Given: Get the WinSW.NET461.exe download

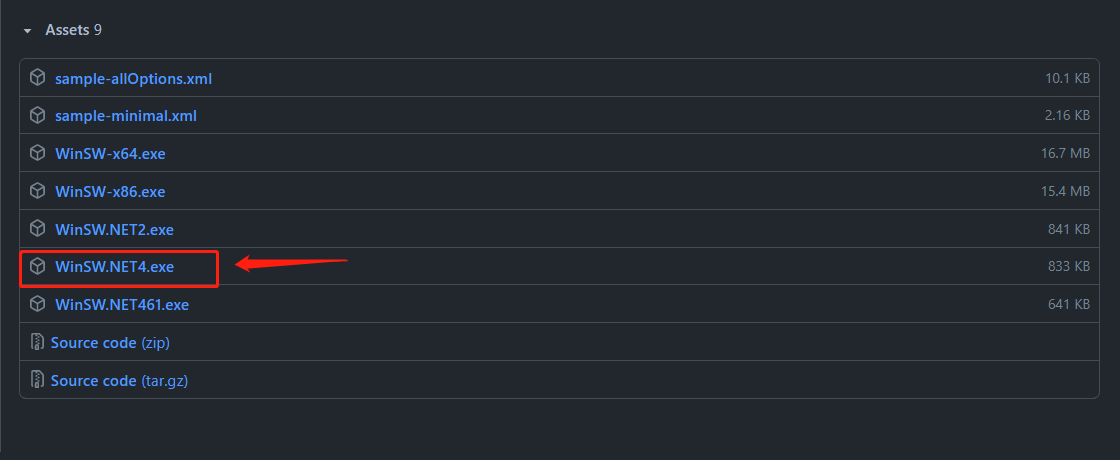Looking at the screenshot, I should [122, 304].
